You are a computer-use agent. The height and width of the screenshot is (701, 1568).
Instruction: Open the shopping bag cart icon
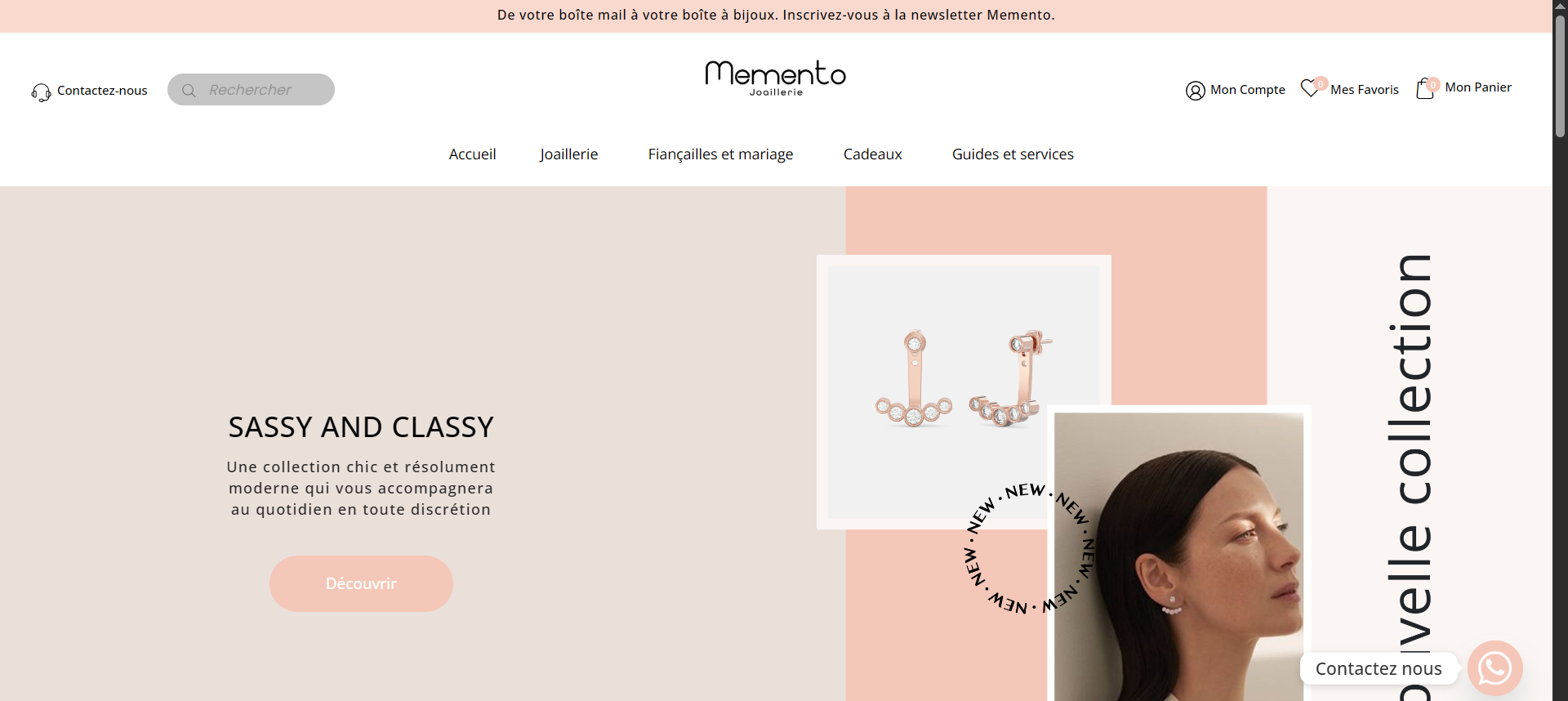tap(1426, 88)
